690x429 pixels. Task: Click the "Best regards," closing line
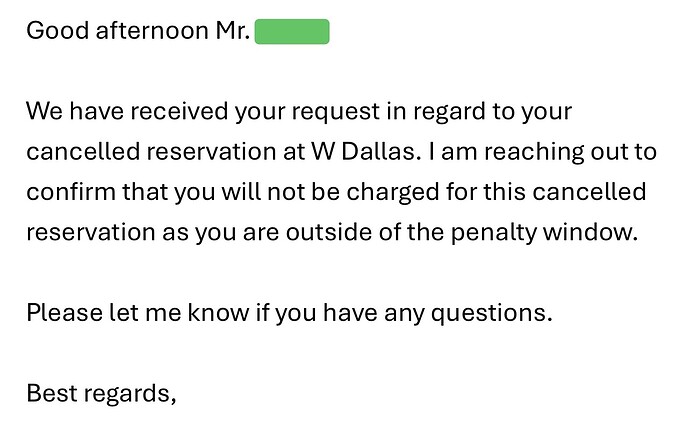coord(101,393)
